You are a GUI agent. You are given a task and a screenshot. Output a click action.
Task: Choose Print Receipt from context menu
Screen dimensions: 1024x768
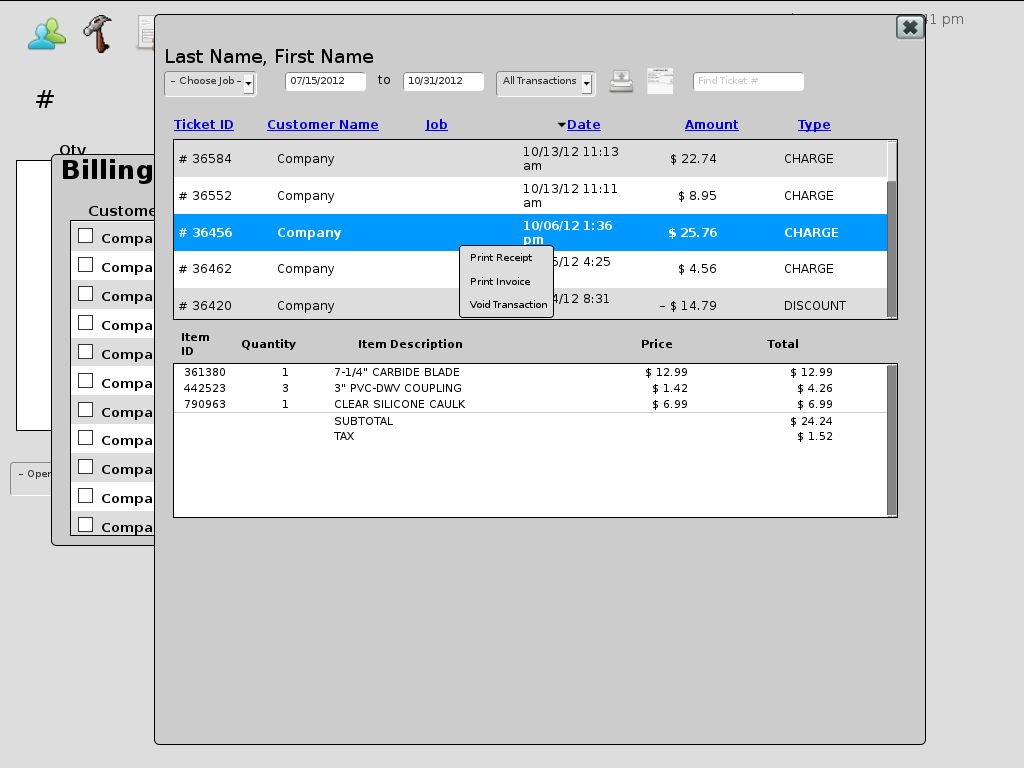coord(501,258)
